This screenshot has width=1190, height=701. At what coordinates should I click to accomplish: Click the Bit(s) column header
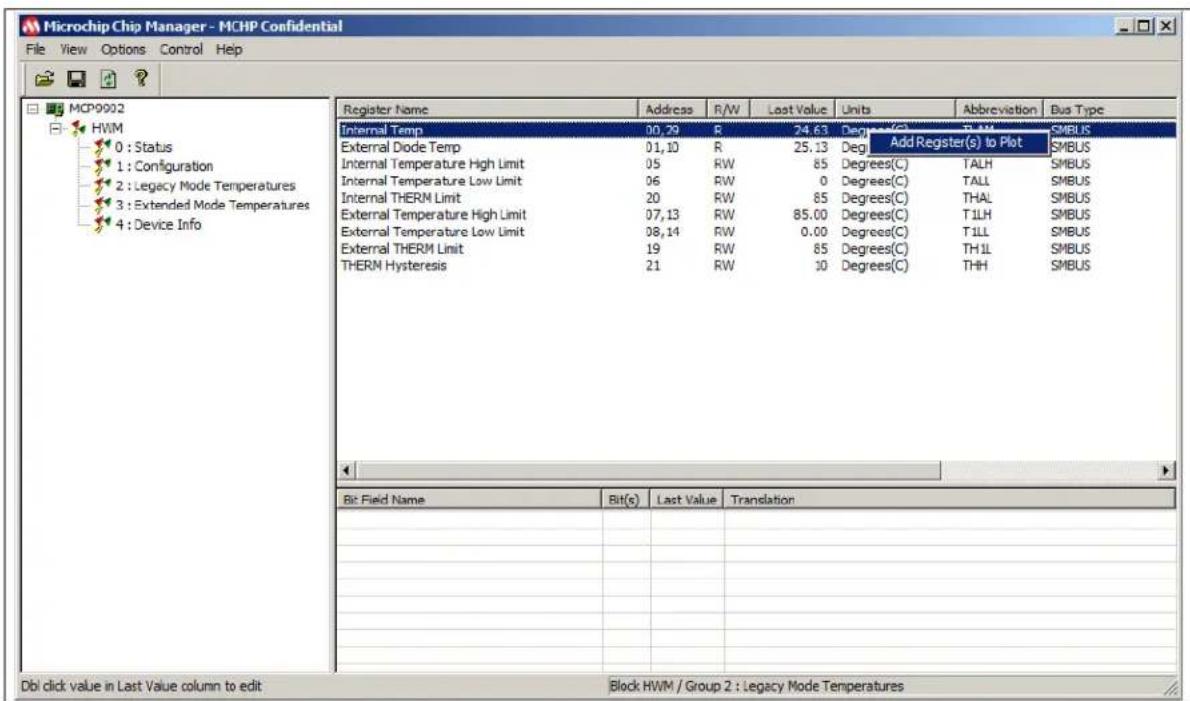626,500
